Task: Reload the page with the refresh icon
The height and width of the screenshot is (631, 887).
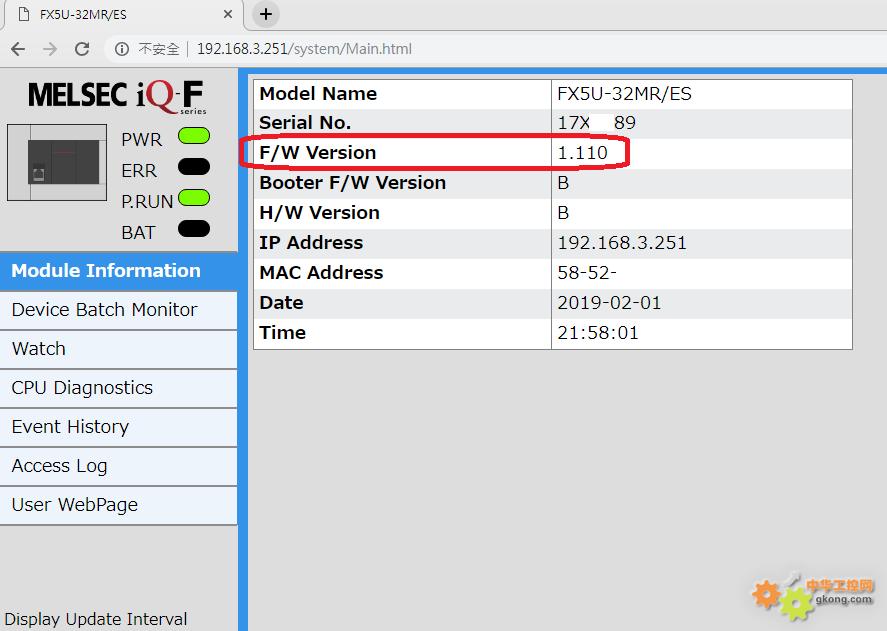Action: point(82,49)
